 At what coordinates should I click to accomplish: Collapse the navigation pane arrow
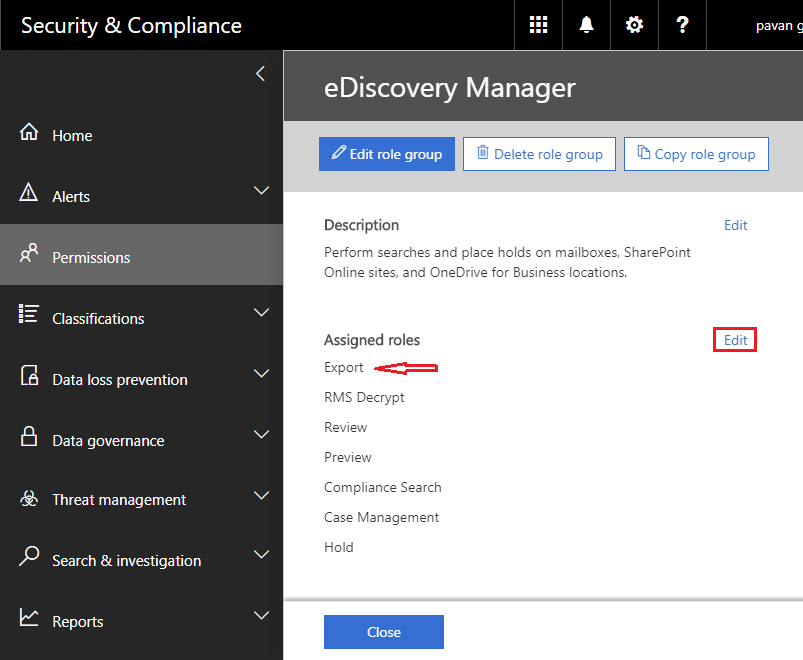(260, 74)
